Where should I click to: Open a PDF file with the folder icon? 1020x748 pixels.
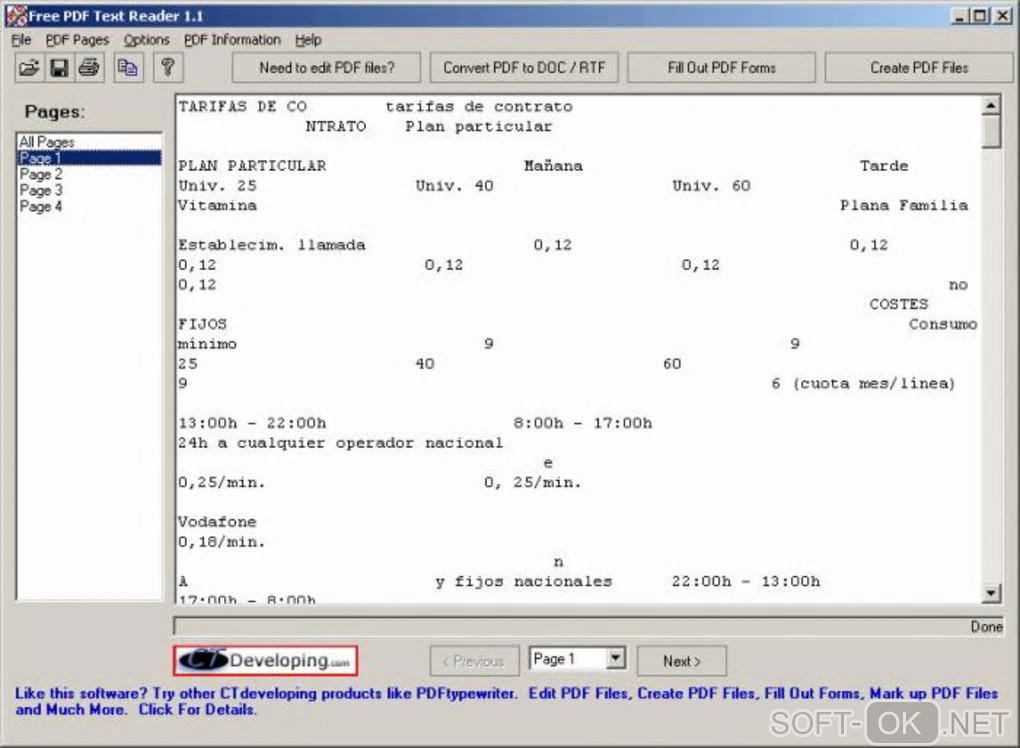click(29, 68)
